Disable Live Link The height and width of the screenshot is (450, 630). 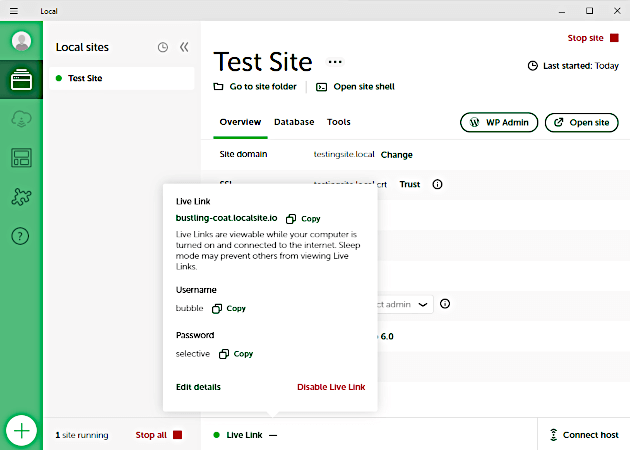[x=331, y=387]
